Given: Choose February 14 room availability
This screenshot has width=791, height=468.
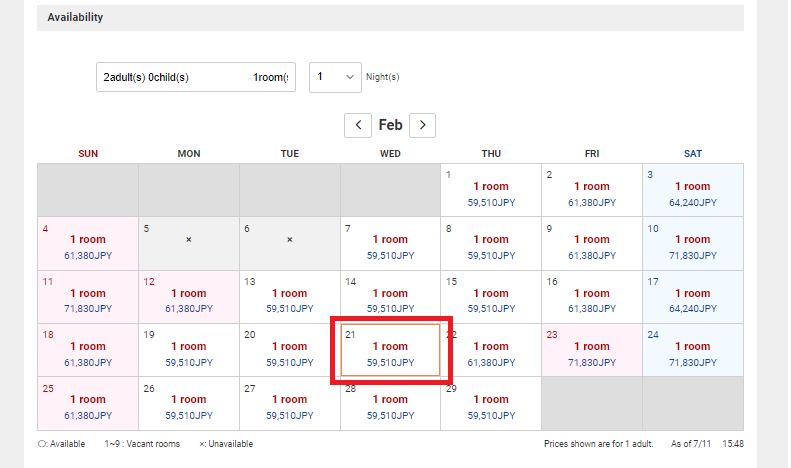Looking at the screenshot, I should click(390, 297).
